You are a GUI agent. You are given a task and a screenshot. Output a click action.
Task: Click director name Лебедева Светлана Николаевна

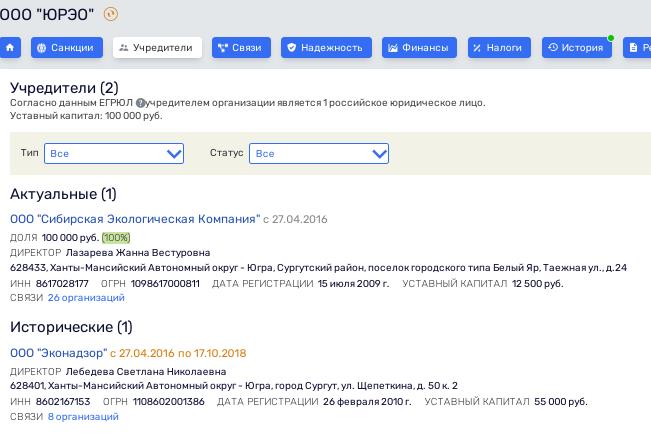(x=146, y=371)
